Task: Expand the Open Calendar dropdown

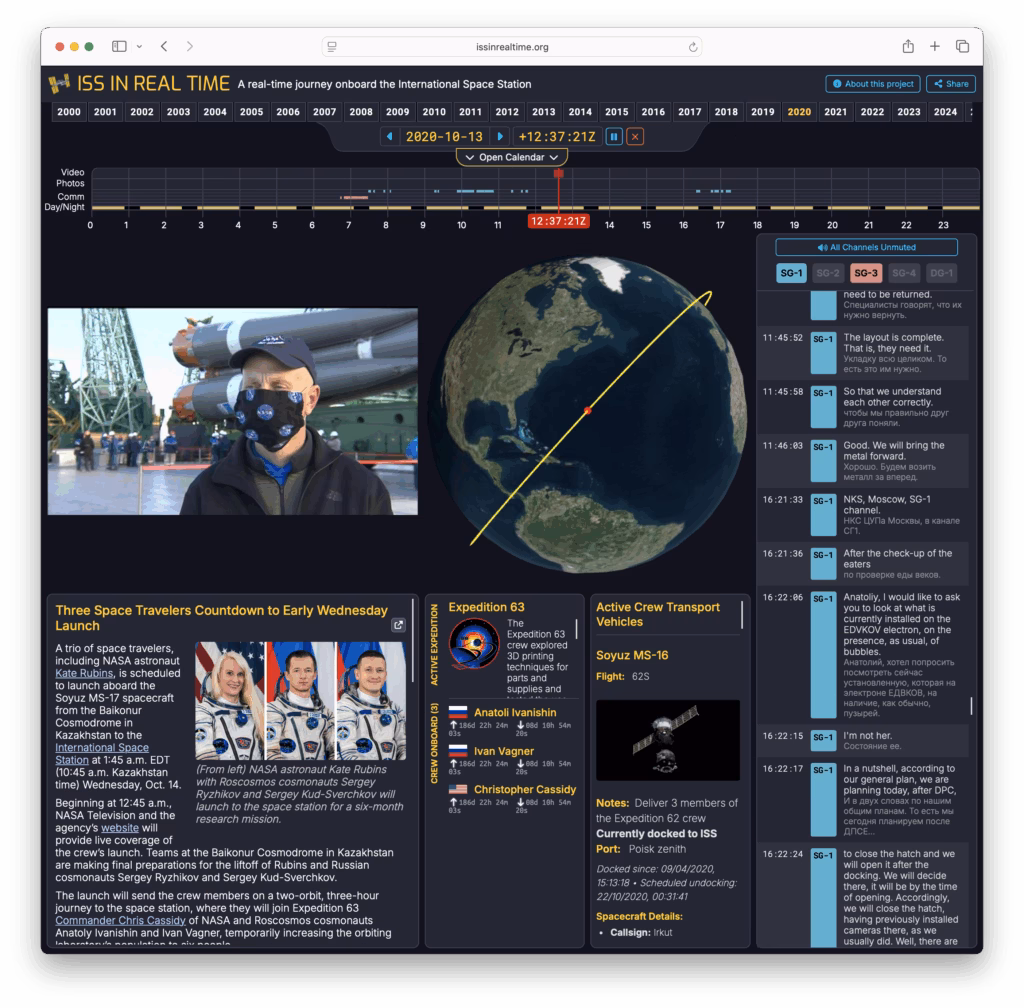Action: point(511,157)
